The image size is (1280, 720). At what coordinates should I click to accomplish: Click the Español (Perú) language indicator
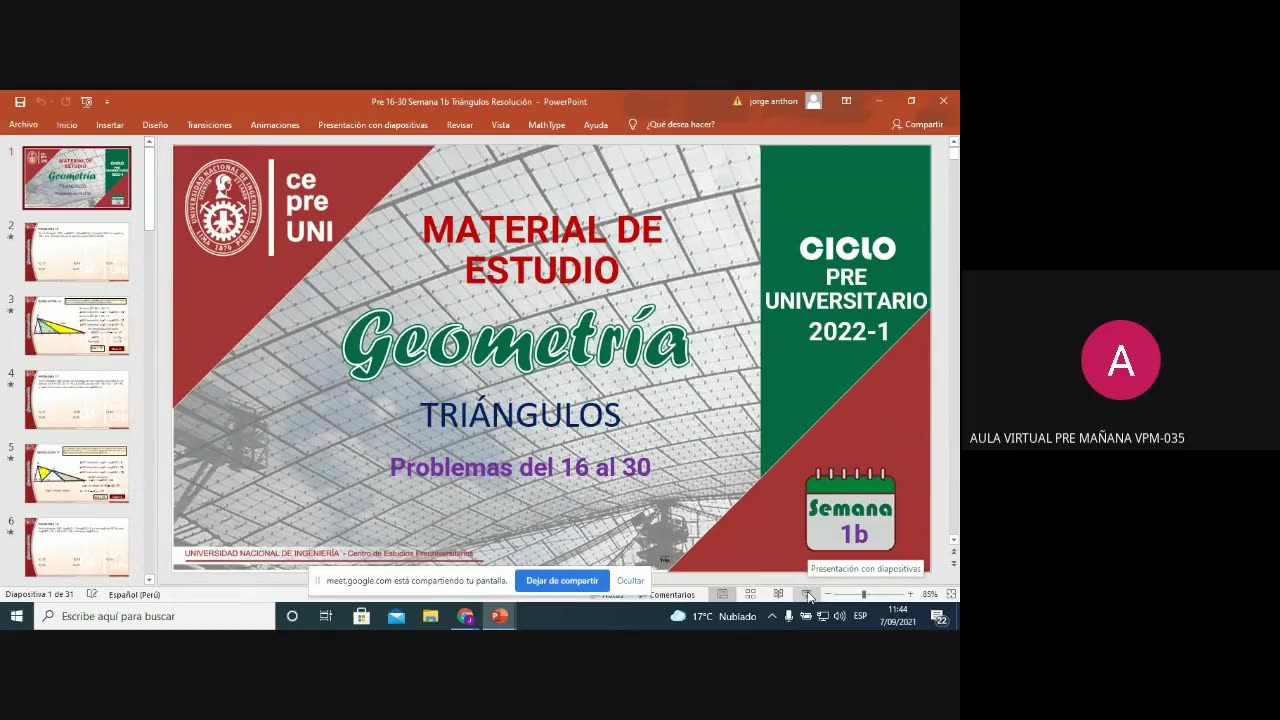pos(134,594)
